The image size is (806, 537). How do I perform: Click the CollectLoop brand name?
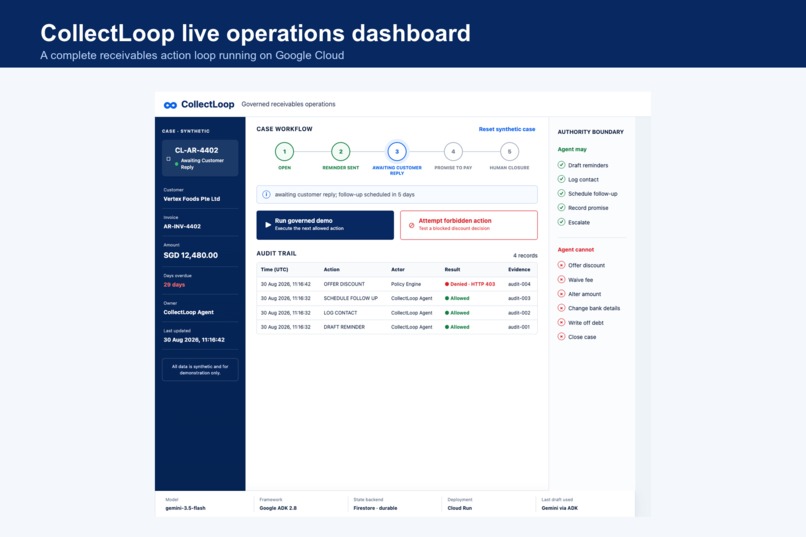click(208, 104)
